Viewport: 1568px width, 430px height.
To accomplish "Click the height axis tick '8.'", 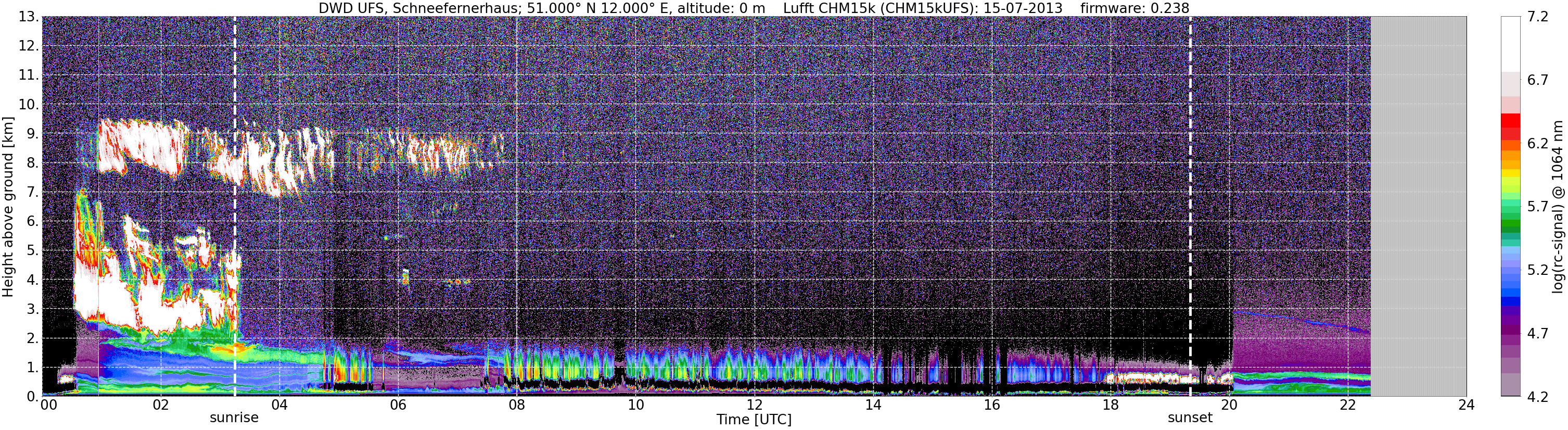I will [33, 162].
